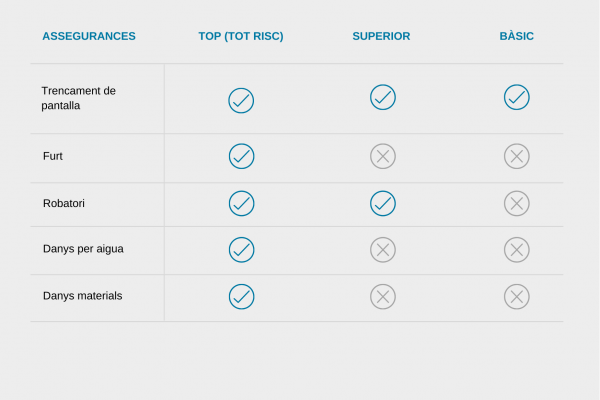The height and width of the screenshot is (400, 600).
Task: Click the SUPERIOR cross icon for Furt
Action: point(383,156)
